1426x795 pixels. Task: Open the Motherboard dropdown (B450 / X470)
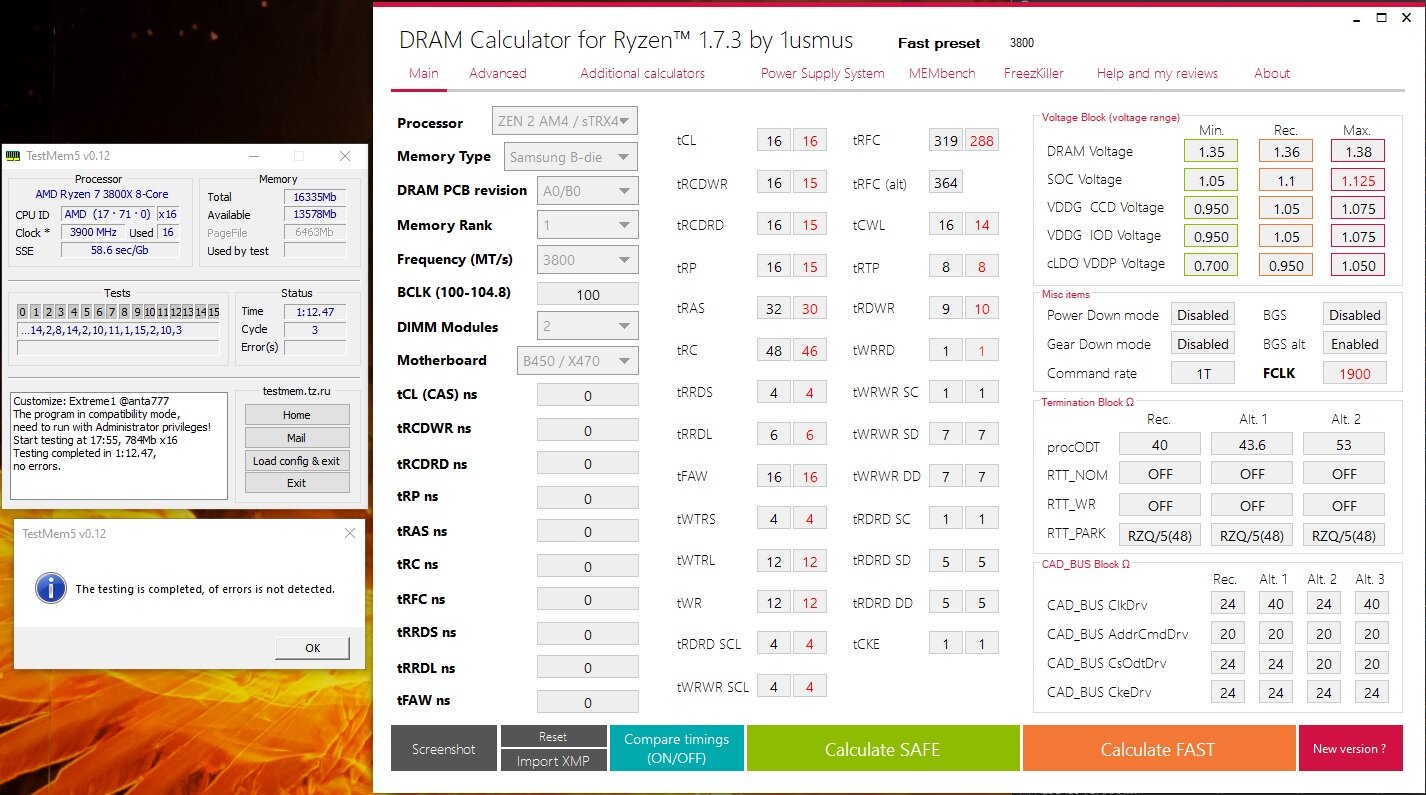coord(578,360)
